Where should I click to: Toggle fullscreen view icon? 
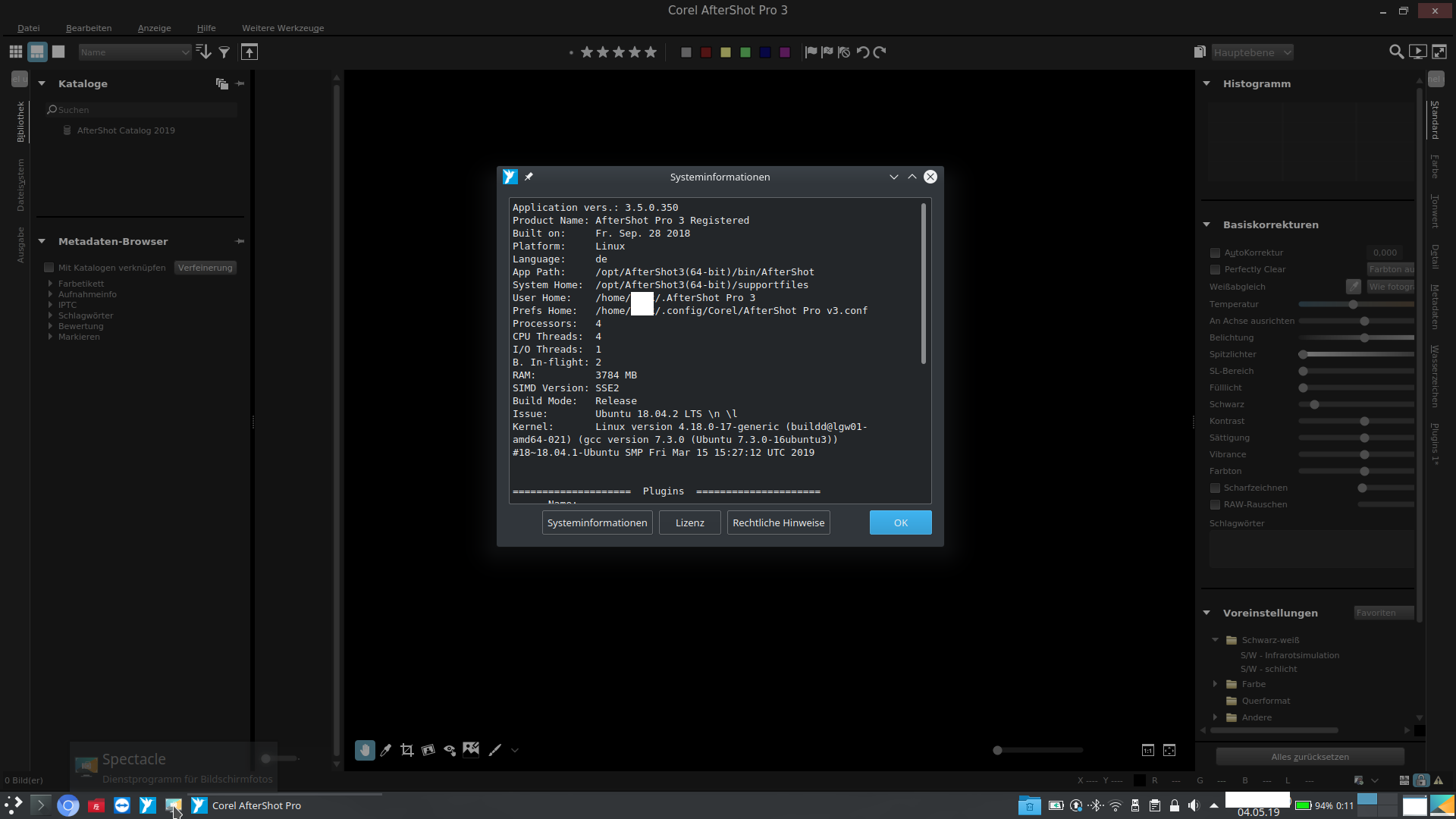point(1439,52)
